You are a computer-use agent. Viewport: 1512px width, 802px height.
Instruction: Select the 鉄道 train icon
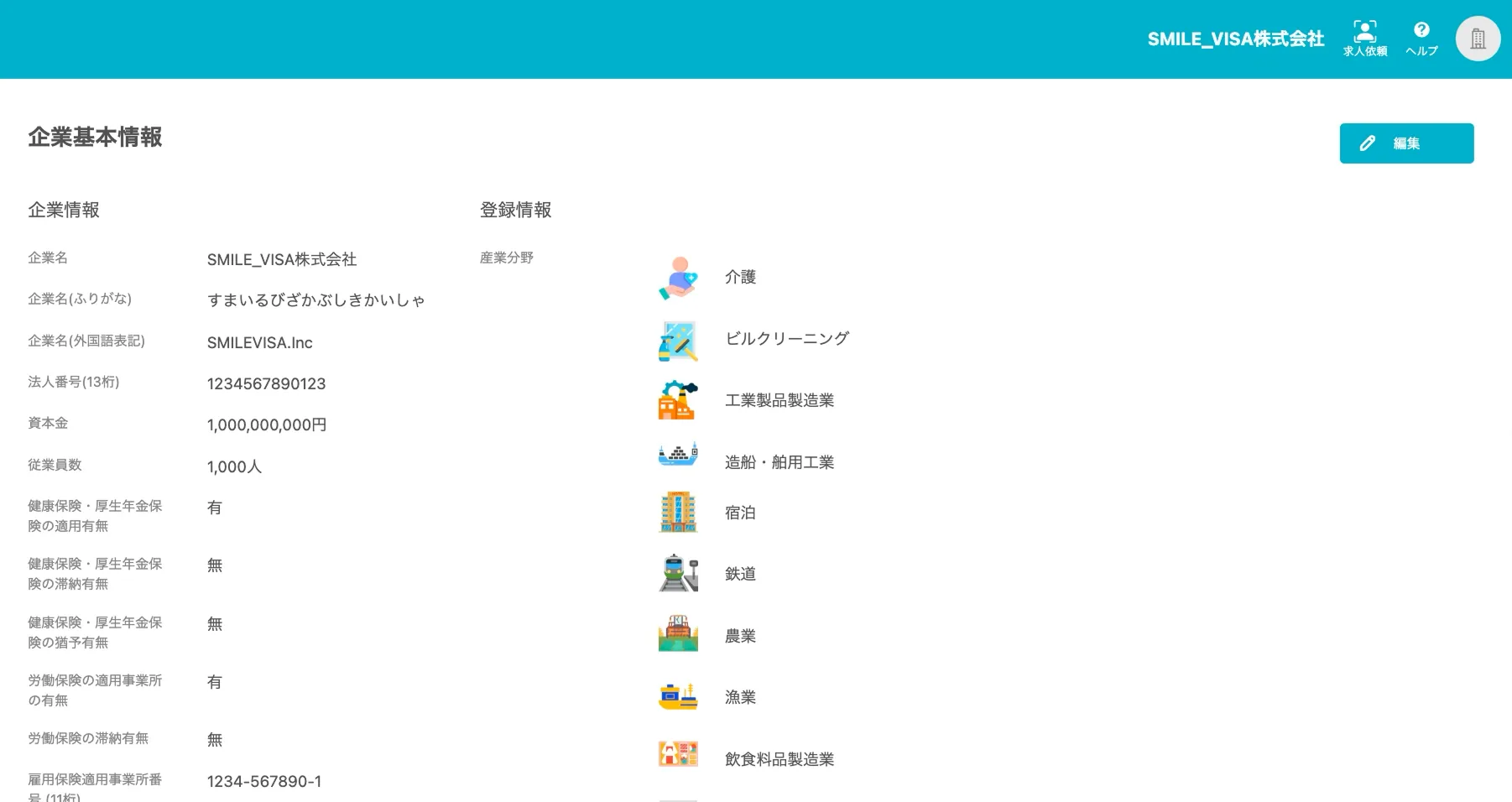pos(677,573)
